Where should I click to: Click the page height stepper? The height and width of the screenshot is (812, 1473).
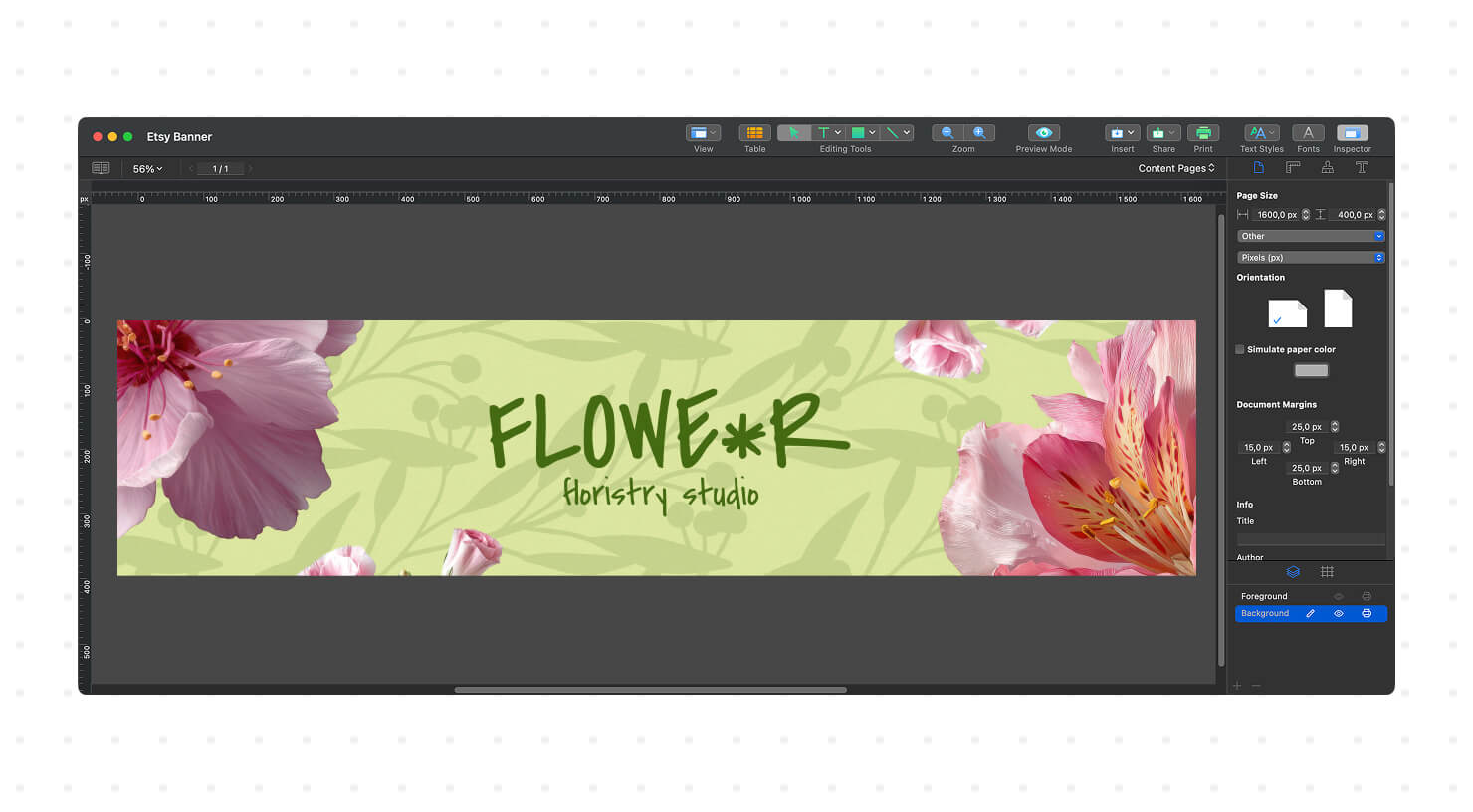[1381, 215]
